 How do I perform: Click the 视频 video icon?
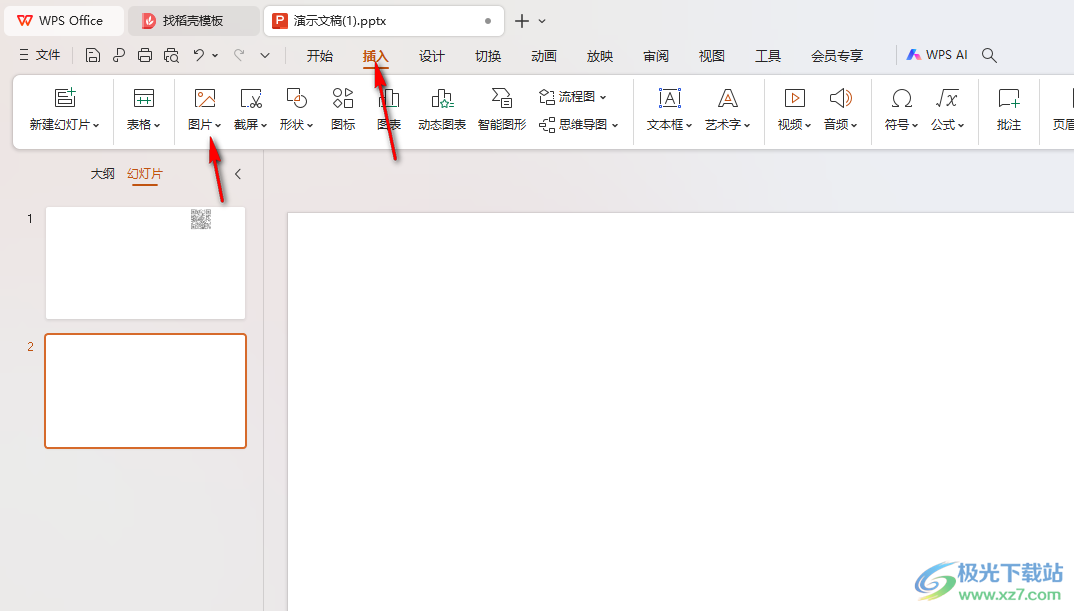(x=795, y=98)
